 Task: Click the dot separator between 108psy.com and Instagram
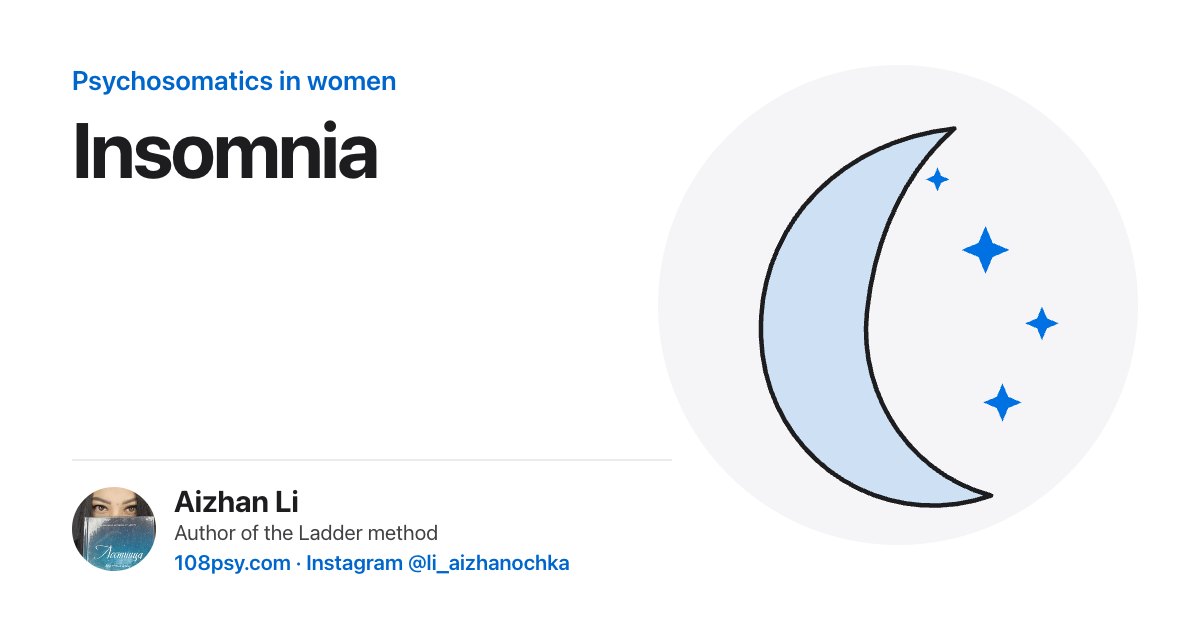click(x=298, y=564)
